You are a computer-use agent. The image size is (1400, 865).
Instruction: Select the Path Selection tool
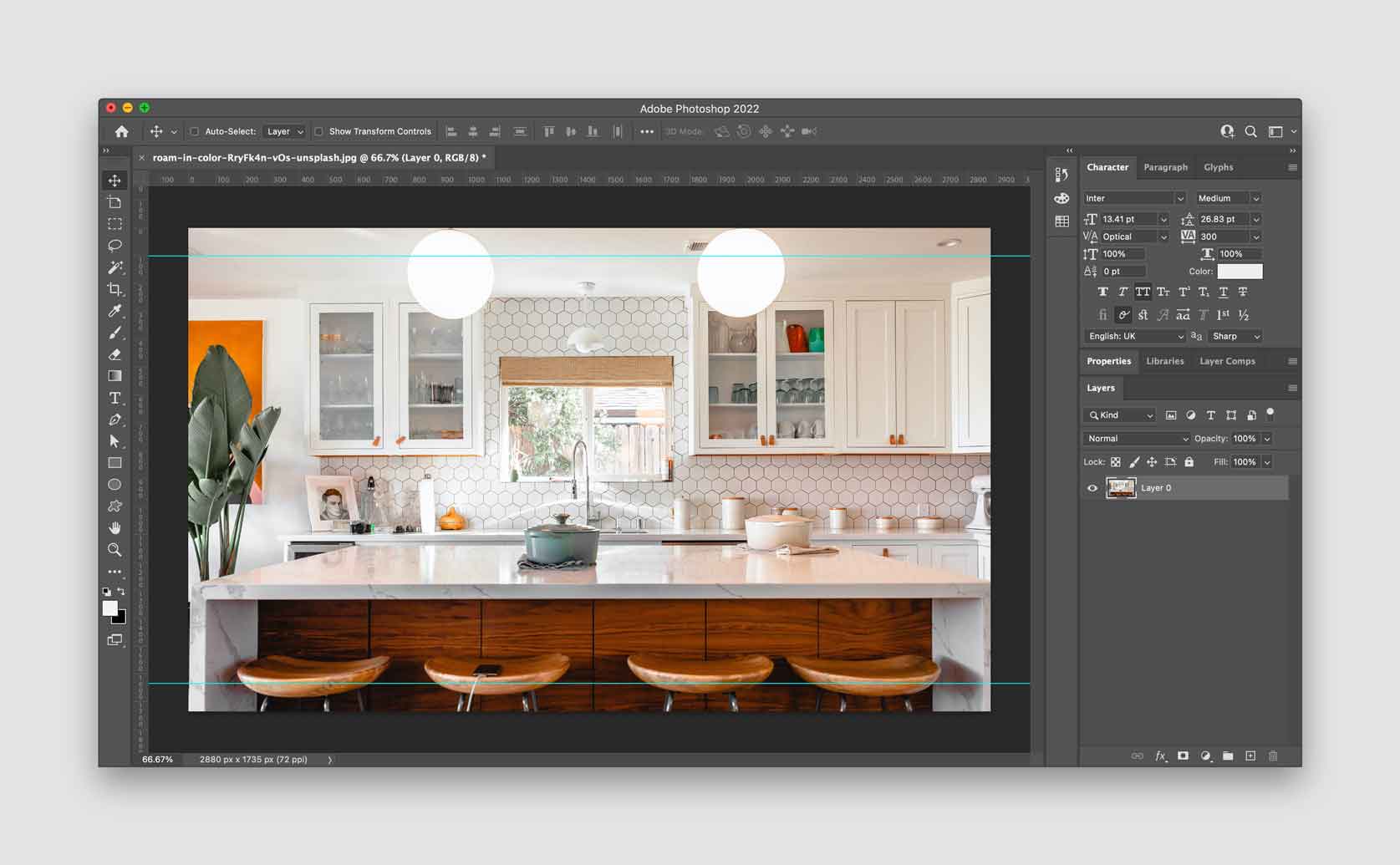[115, 441]
